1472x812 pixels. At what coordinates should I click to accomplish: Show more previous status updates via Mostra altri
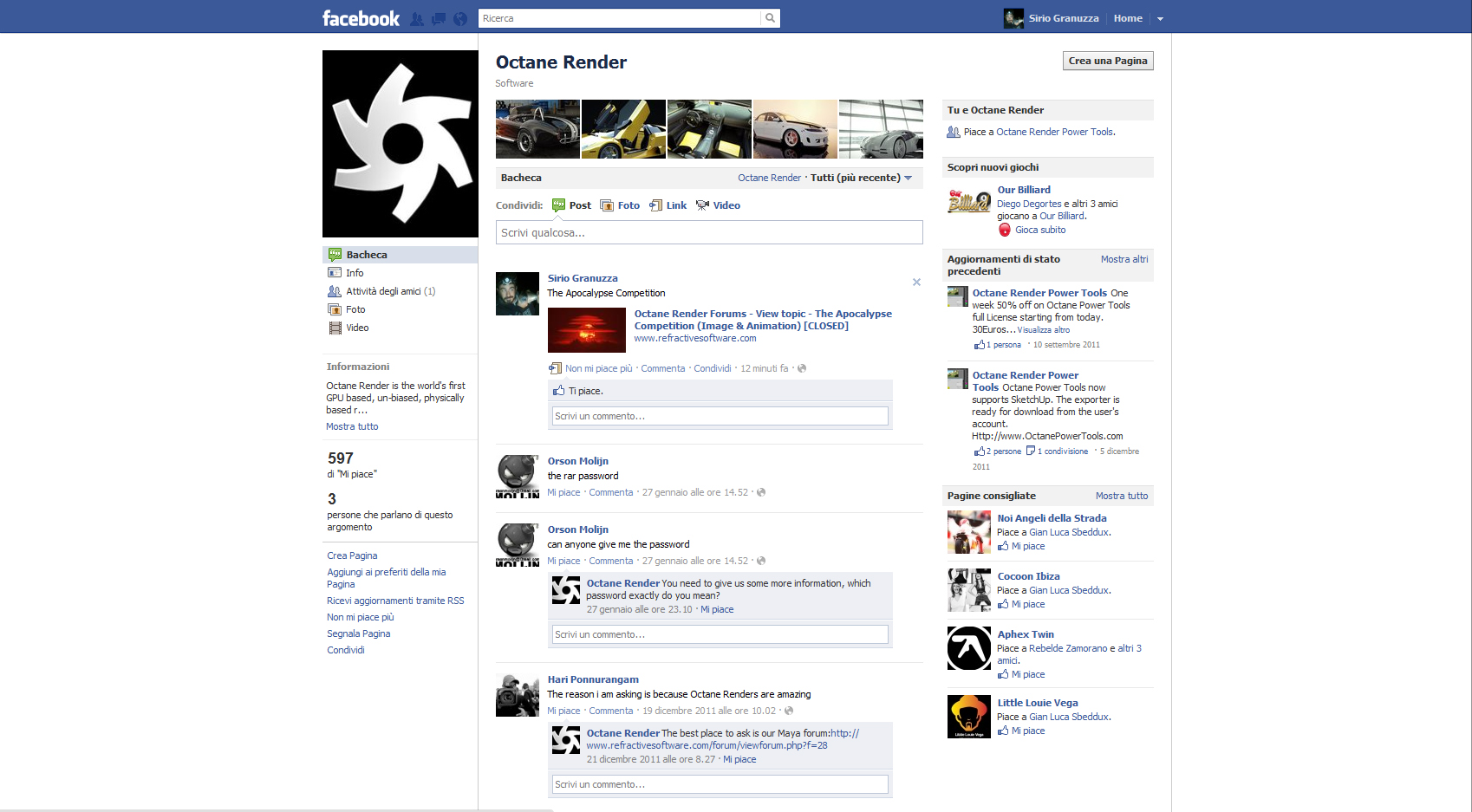pos(1124,259)
